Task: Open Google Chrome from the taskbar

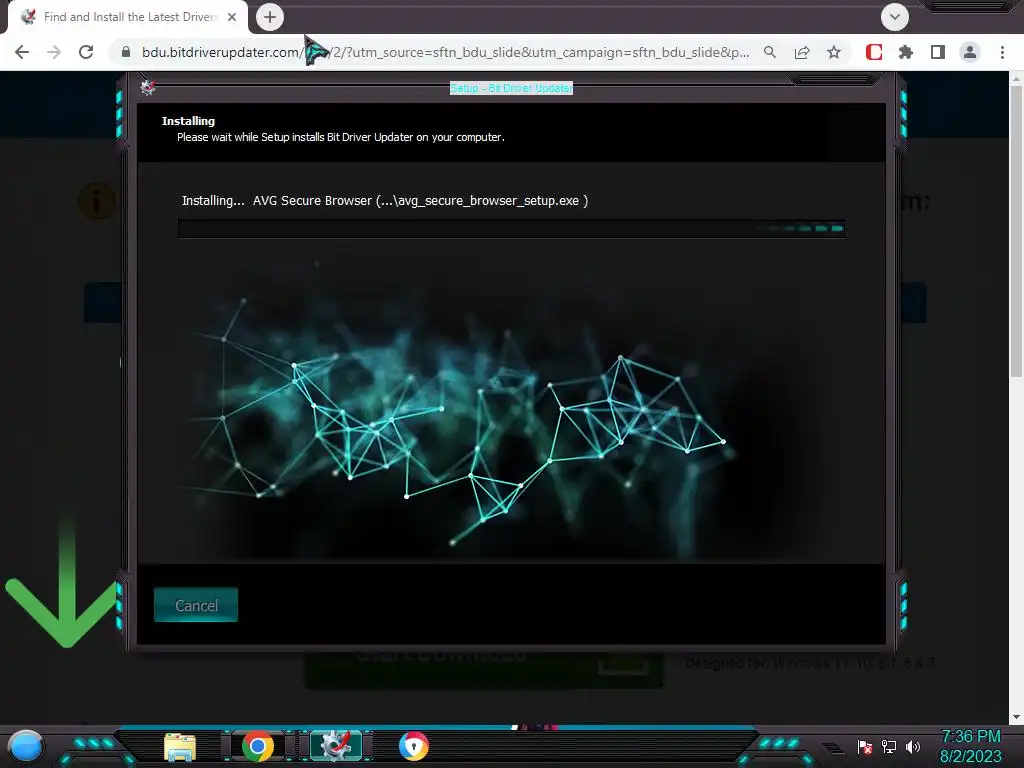Action: click(258, 746)
